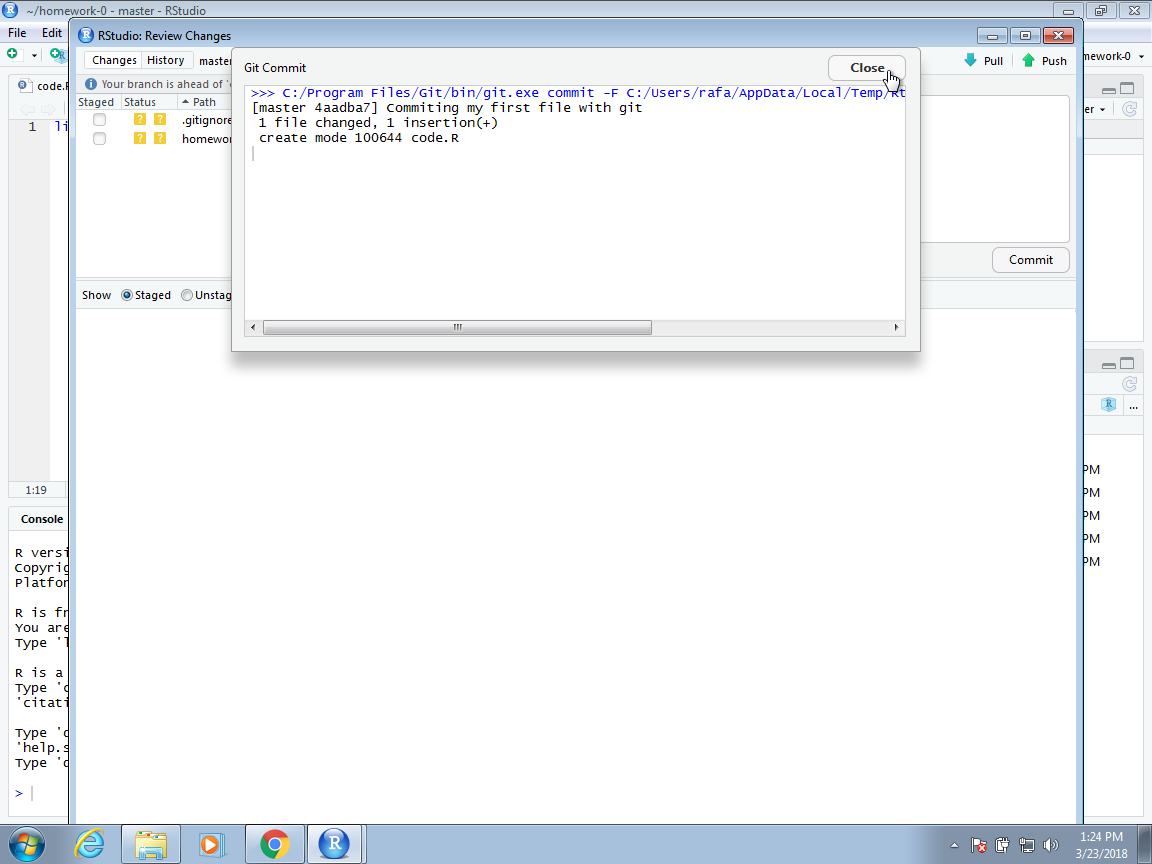The width and height of the screenshot is (1152, 864).
Task: Click the Status column header
Action: [x=149, y=102]
